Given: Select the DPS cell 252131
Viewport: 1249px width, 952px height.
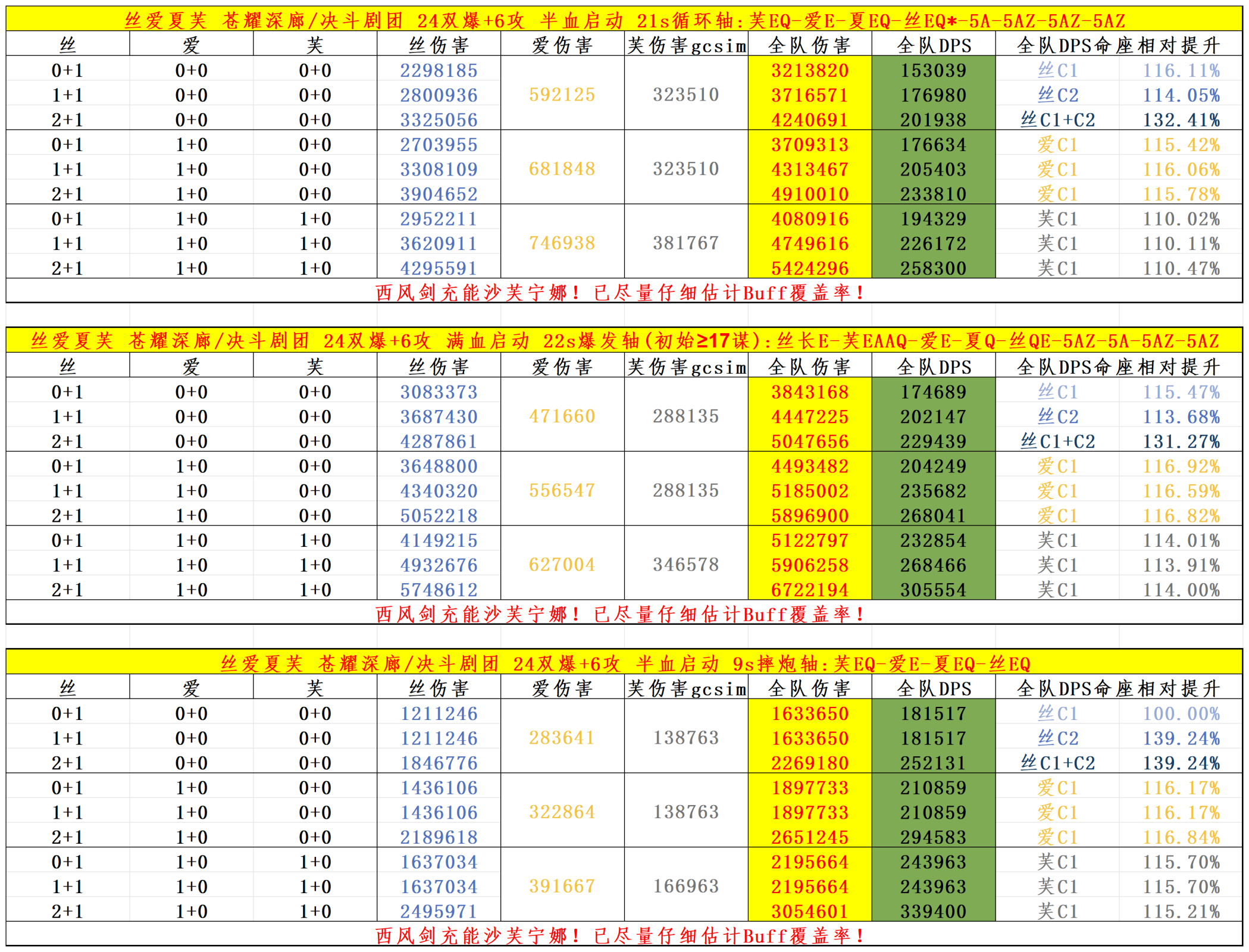Looking at the screenshot, I should [933, 763].
